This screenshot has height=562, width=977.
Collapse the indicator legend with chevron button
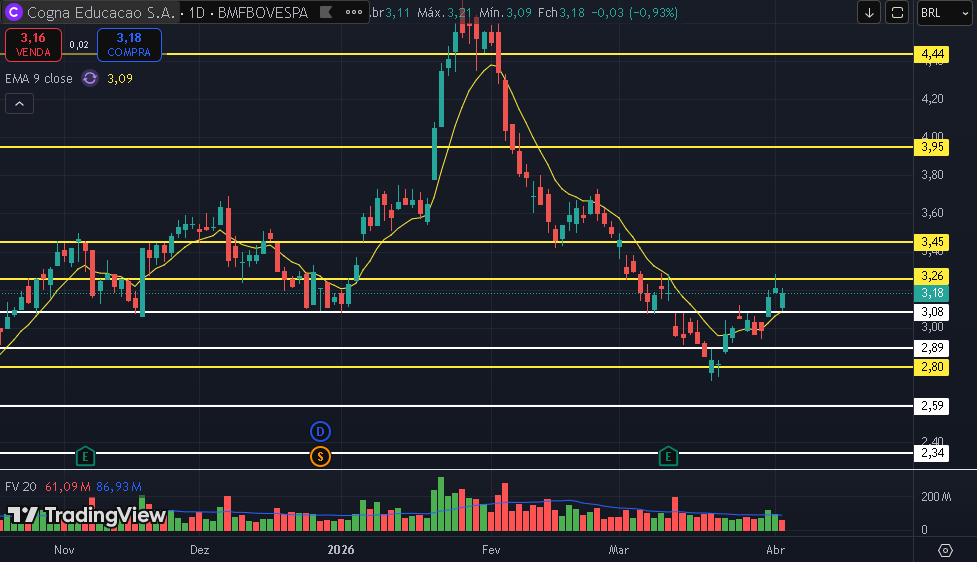point(19,104)
